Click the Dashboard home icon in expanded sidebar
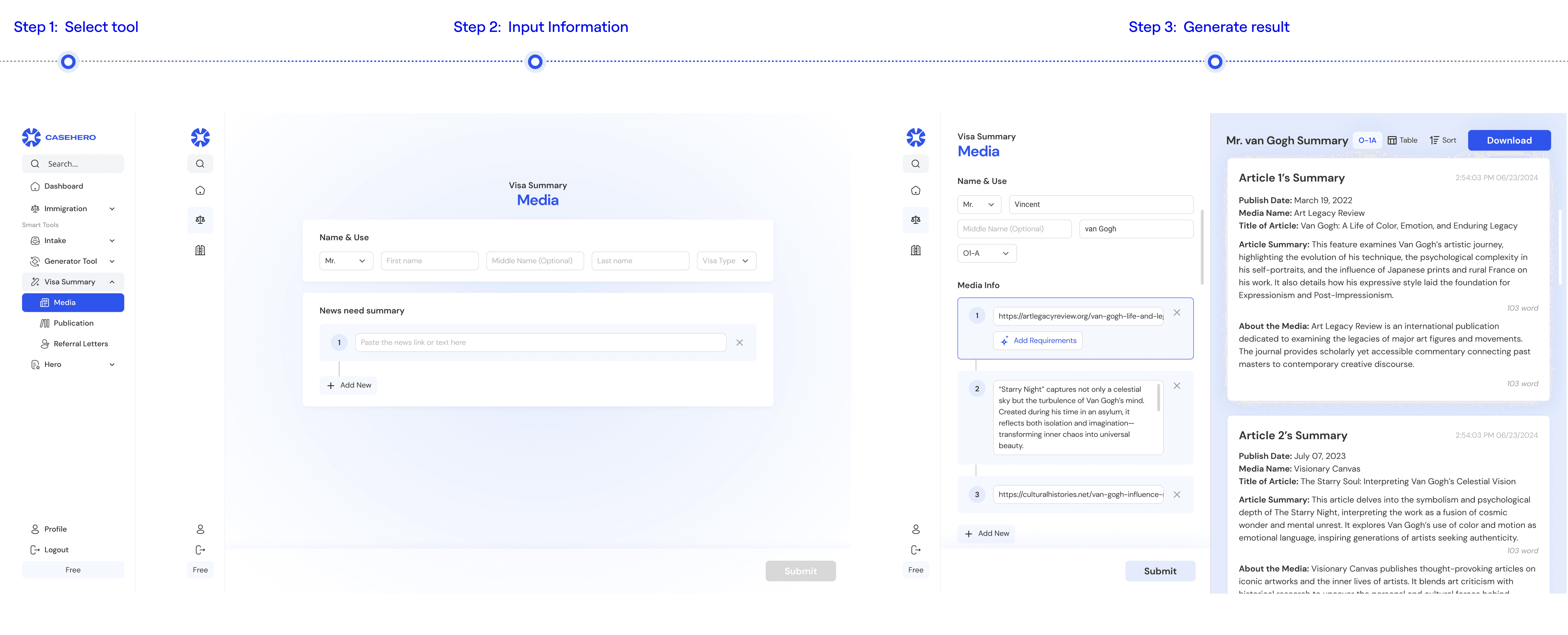The width and height of the screenshot is (1568, 635). [35, 186]
